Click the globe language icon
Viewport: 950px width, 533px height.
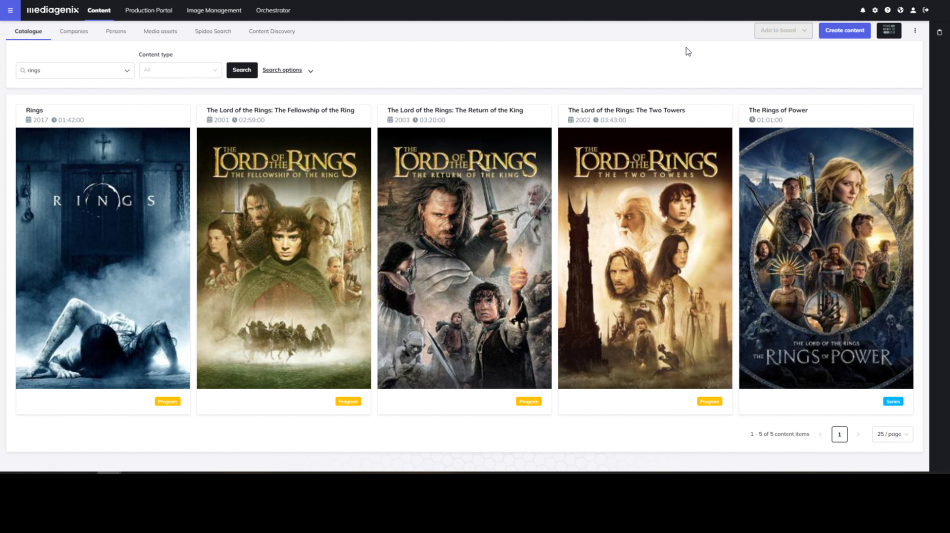[x=900, y=10]
